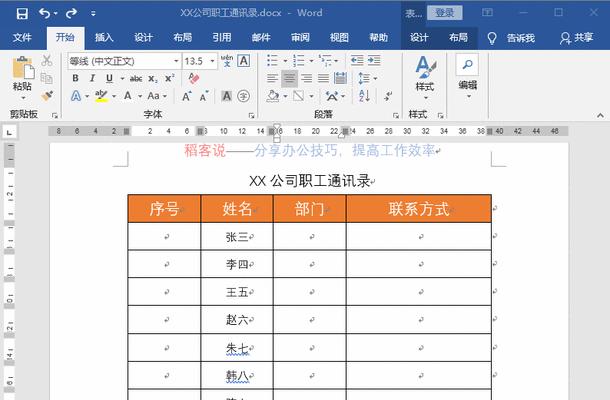
Task: Click the 登录 sign-in button
Action: click(x=445, y=13)
